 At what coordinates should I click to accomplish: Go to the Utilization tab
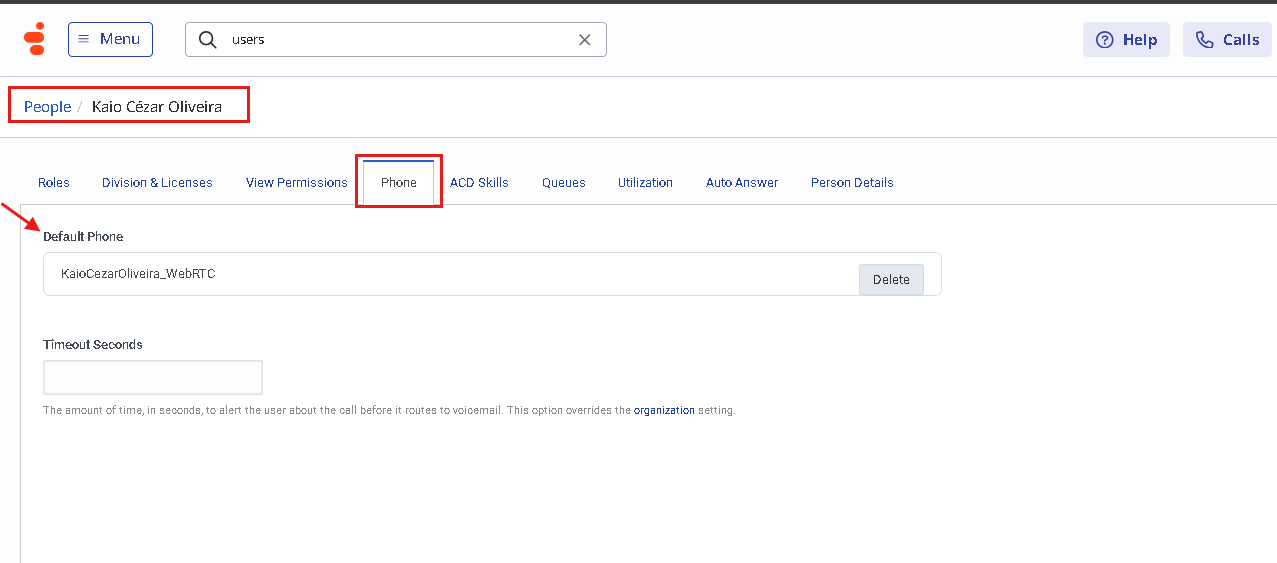(645, 183)
